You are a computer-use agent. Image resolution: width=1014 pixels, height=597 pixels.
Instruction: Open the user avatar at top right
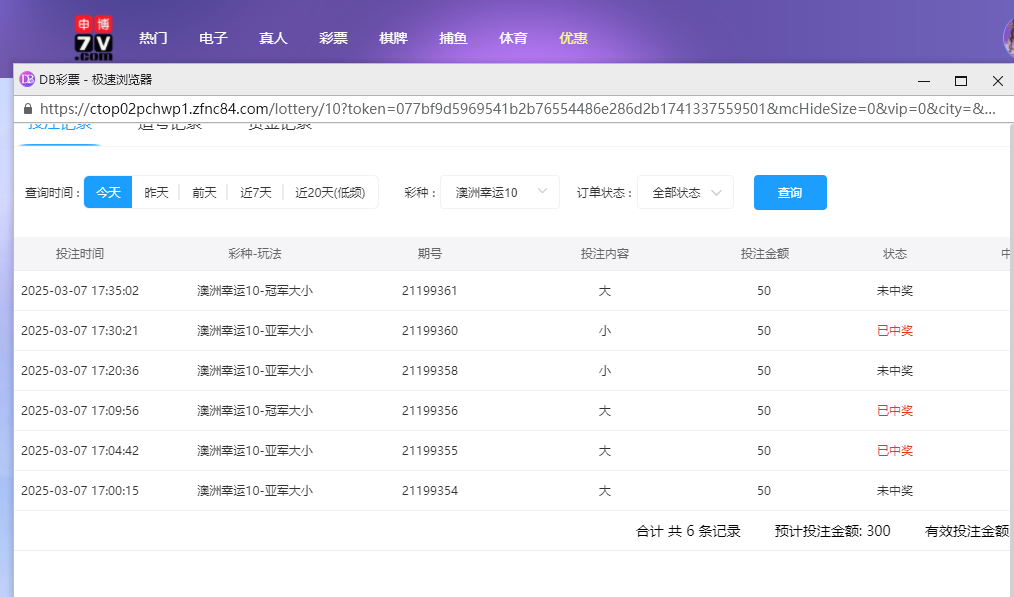(x=1008, y=38)
